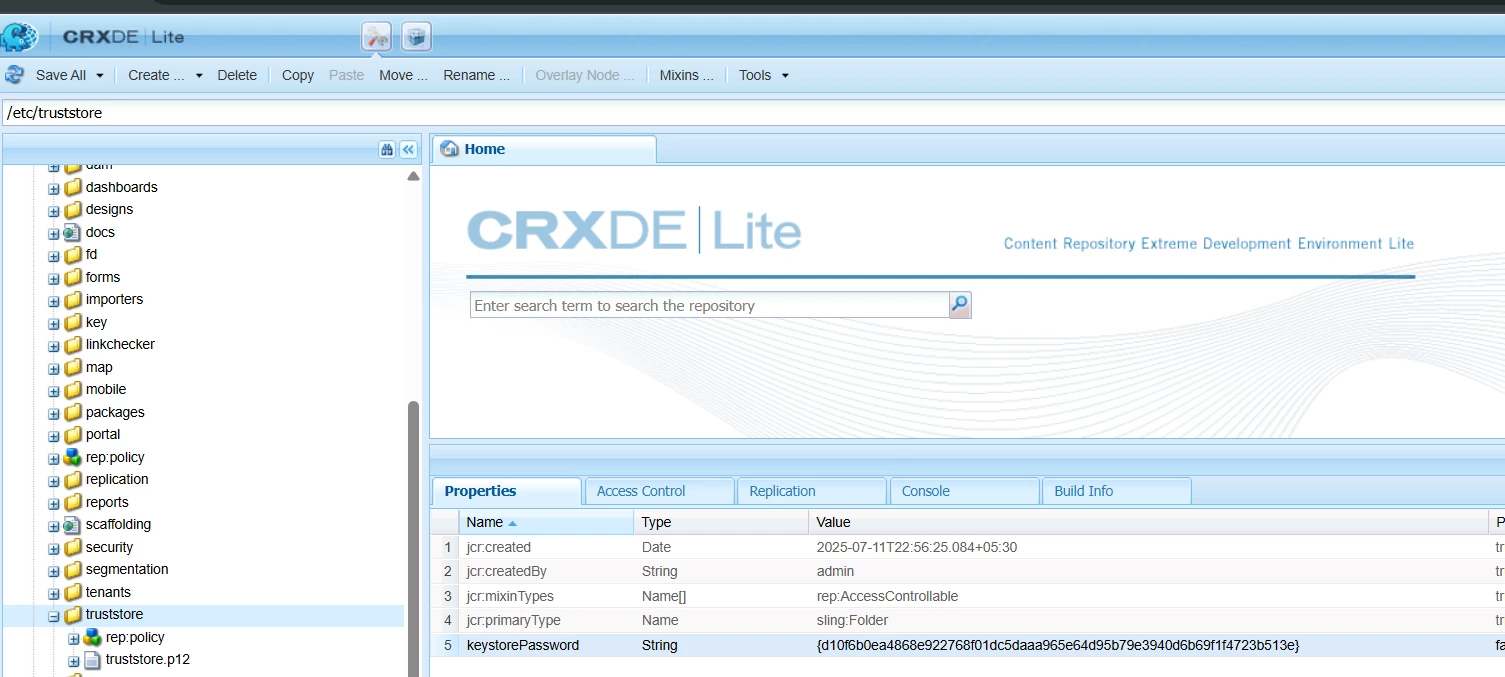Switch to the Console tab
The height and width of the screenshot is (677, 1505).
point(965,491)
